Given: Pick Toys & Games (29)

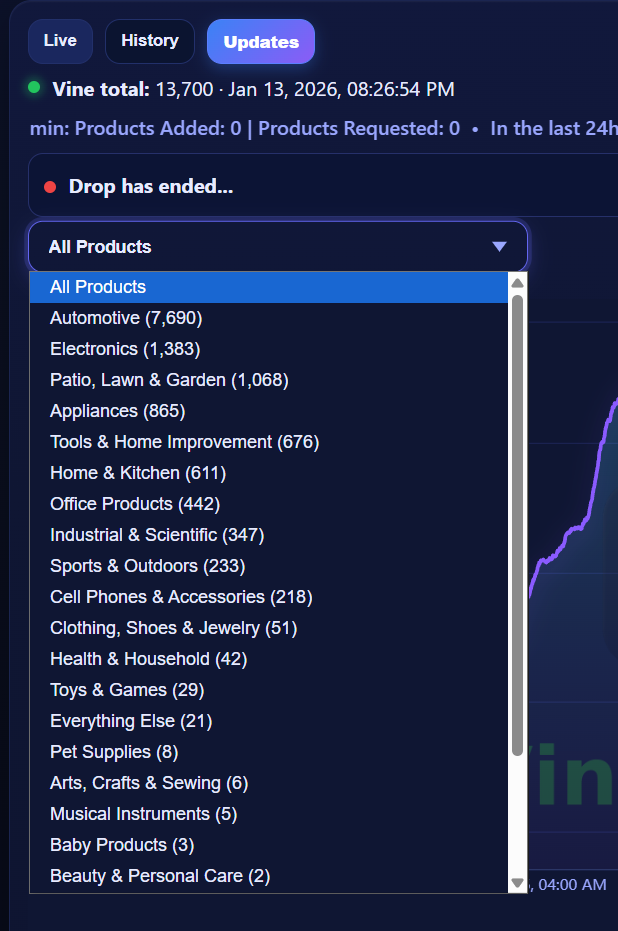Looking at the screenshot, I should click(269, 689).
